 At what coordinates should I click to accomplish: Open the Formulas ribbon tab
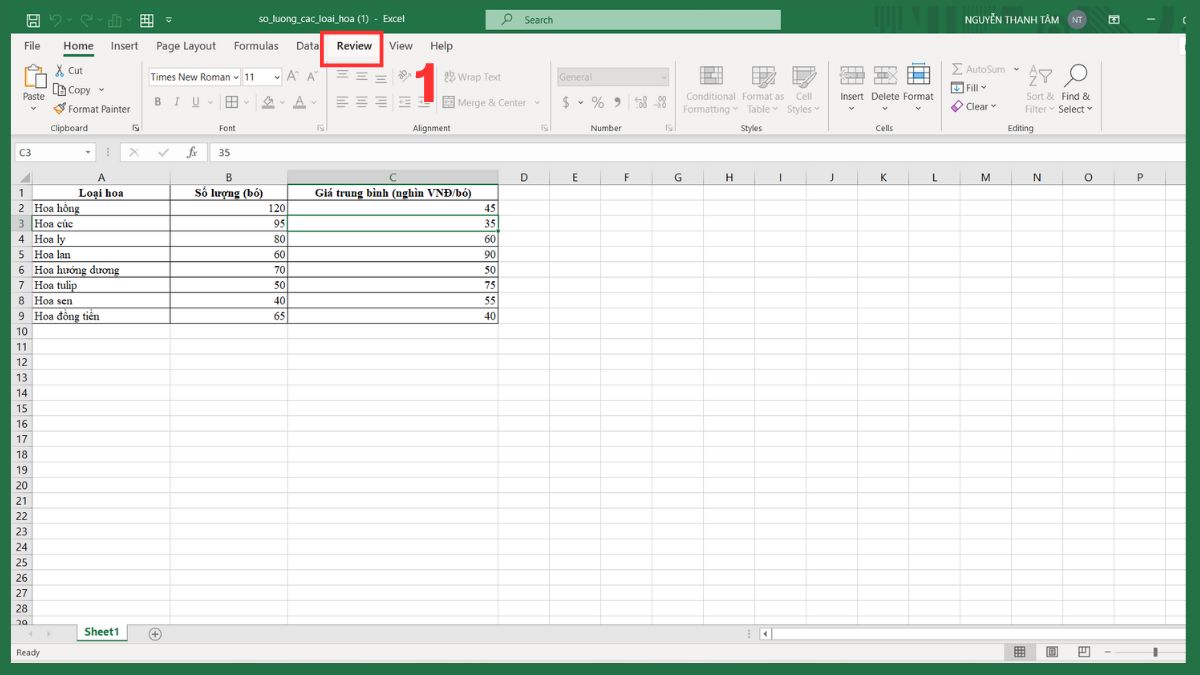click(x=256, y=46)
